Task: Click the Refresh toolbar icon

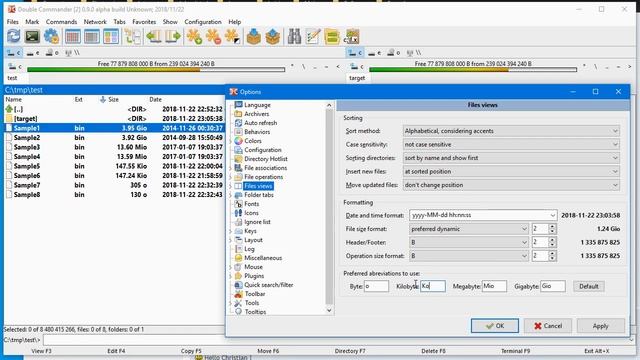Action: (x=13, y=37)
